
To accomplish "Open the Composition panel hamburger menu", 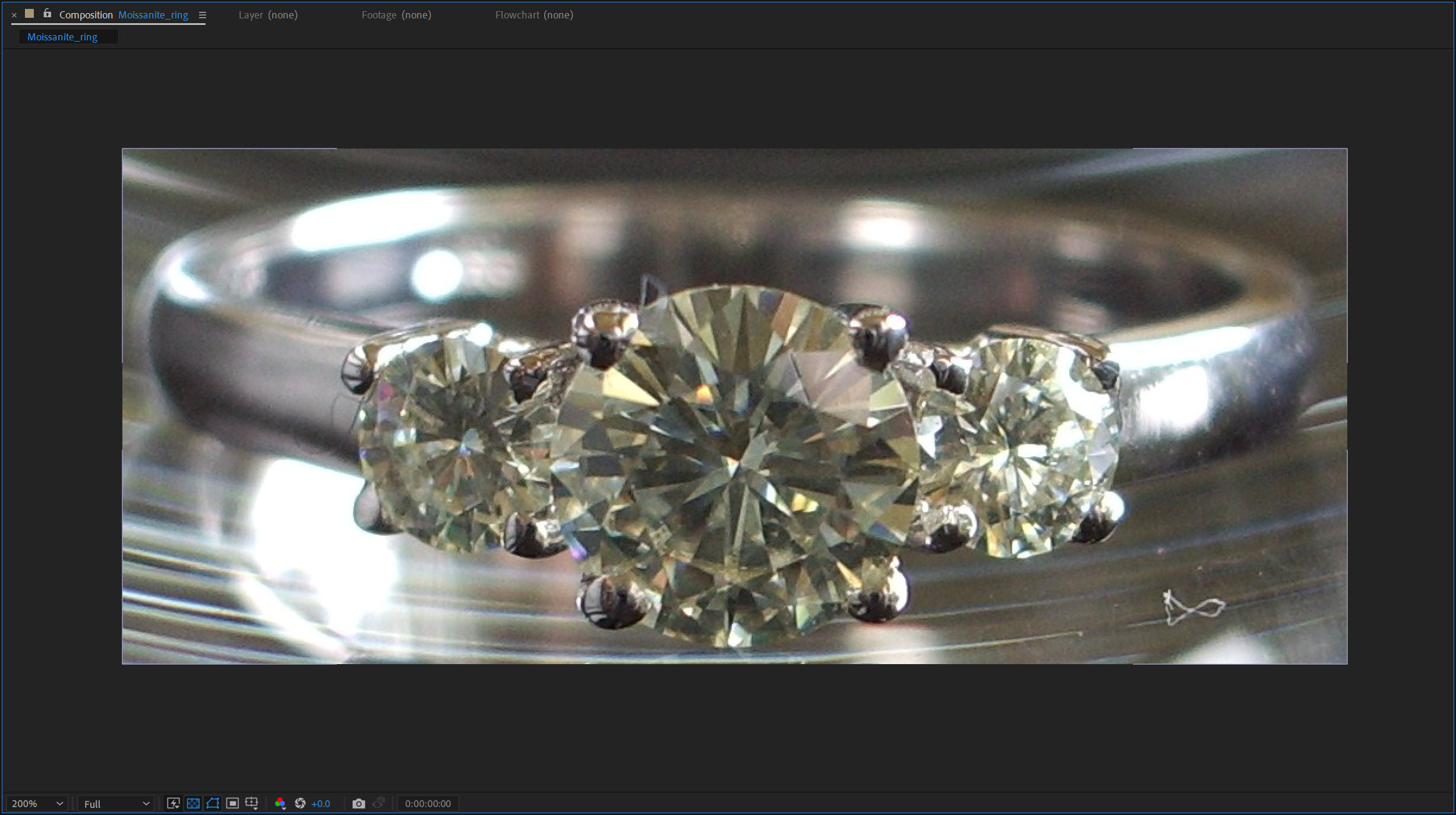I will pyautogui.click(x=202, y=15).
